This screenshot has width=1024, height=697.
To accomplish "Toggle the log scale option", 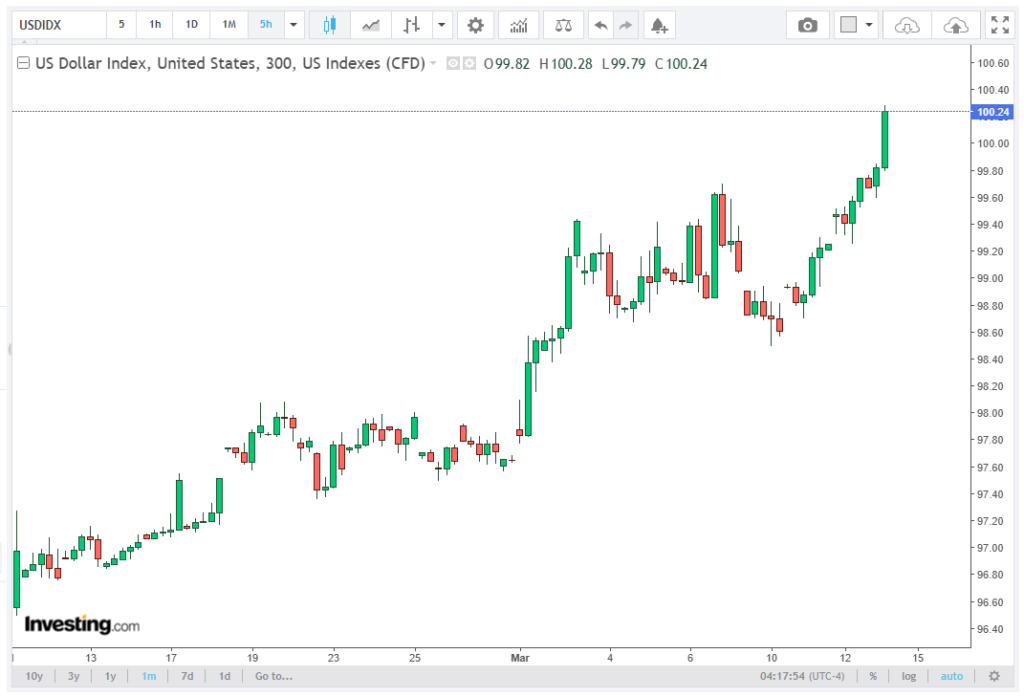I will (908, 676).
